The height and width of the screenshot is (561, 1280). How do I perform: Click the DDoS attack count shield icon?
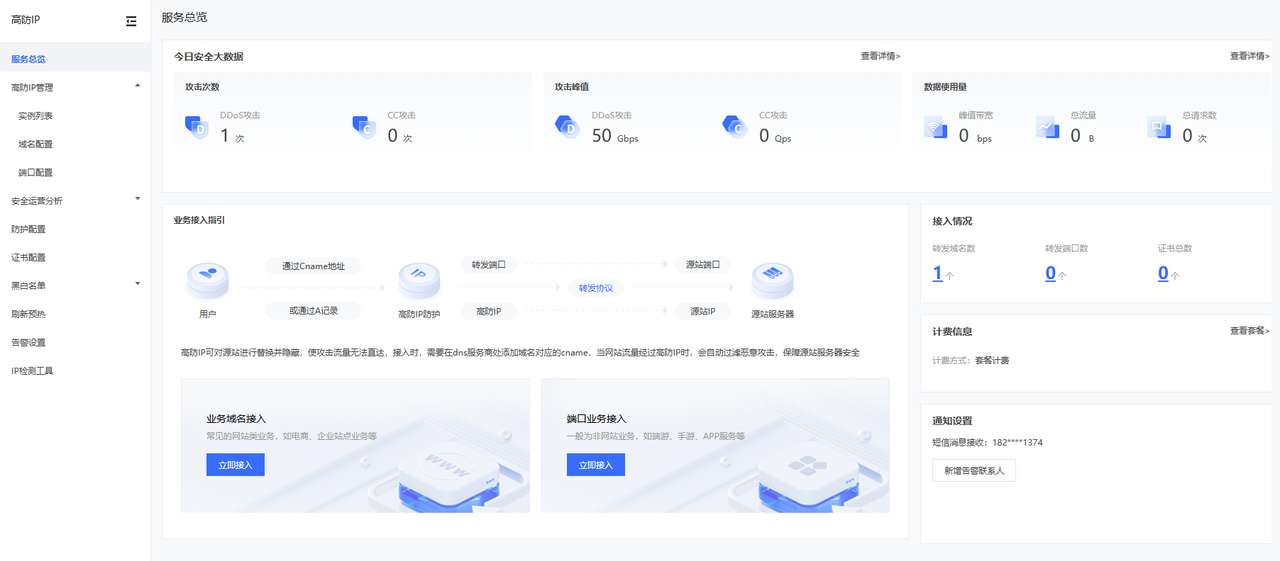point(198,126)
